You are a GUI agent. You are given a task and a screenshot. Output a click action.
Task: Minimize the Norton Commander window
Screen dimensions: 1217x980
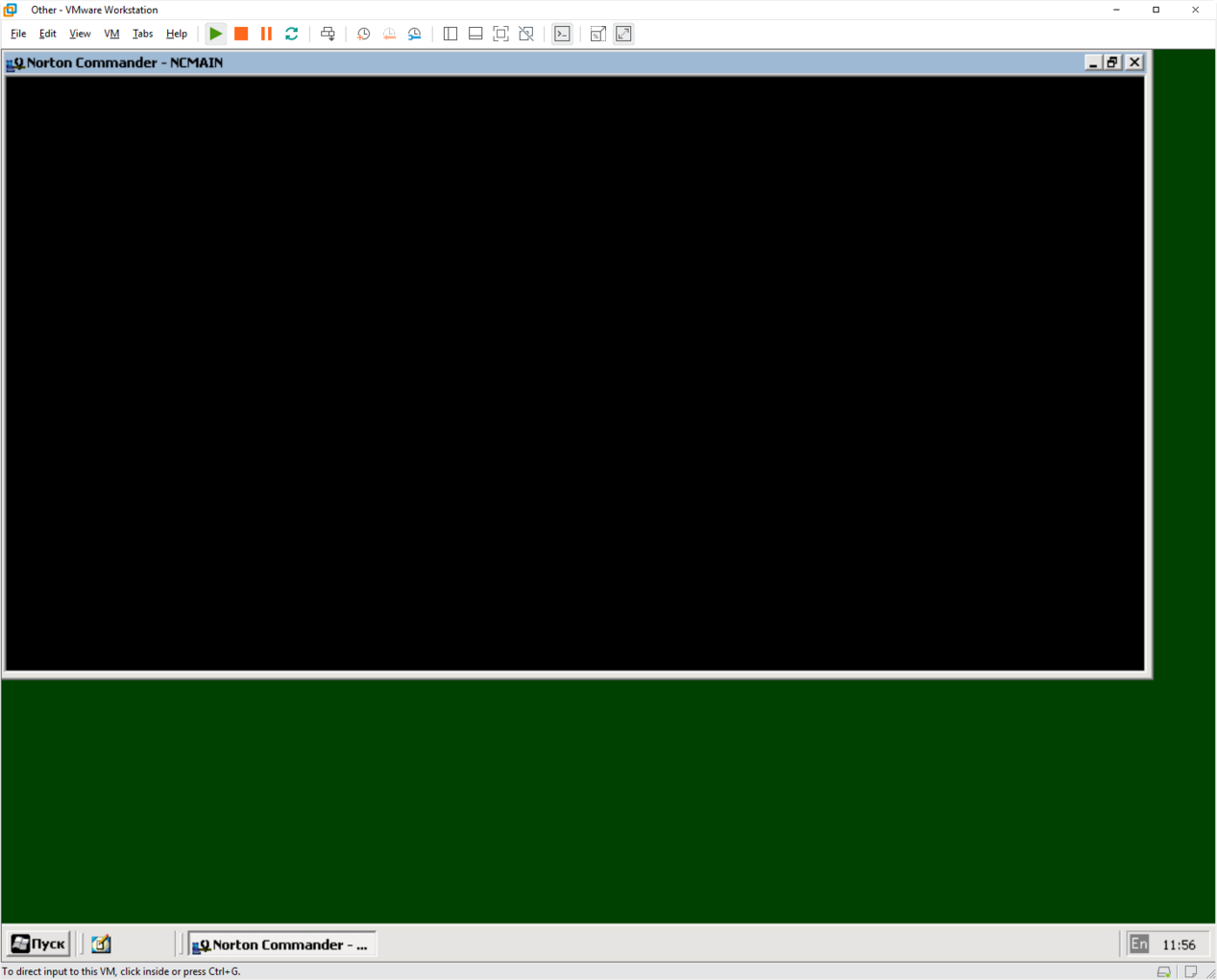pos(1093,62)
